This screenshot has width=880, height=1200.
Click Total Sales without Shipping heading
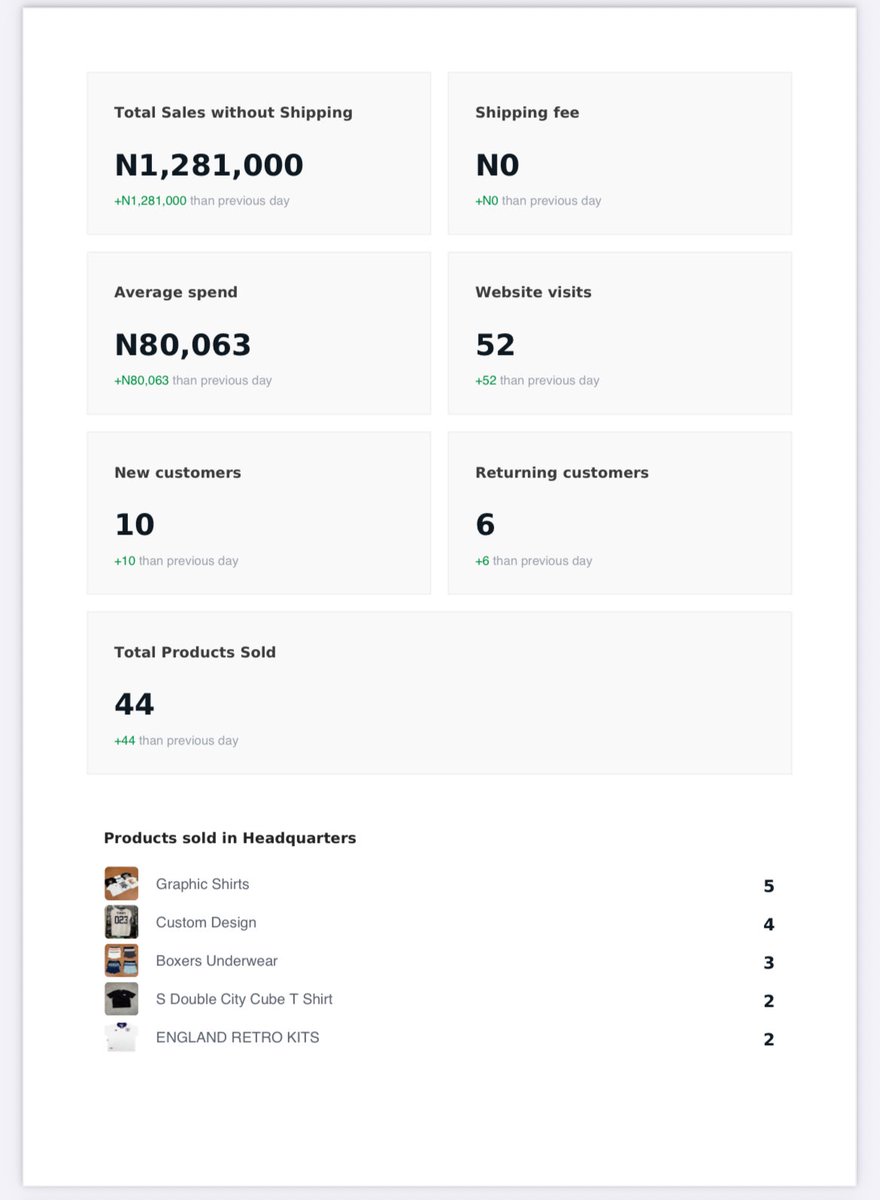pyautogui.click(x=233, y=113)
